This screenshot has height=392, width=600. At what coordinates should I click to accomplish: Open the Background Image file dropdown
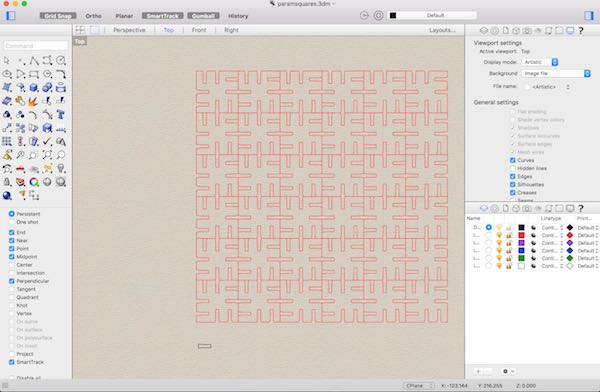click(556, 74)
